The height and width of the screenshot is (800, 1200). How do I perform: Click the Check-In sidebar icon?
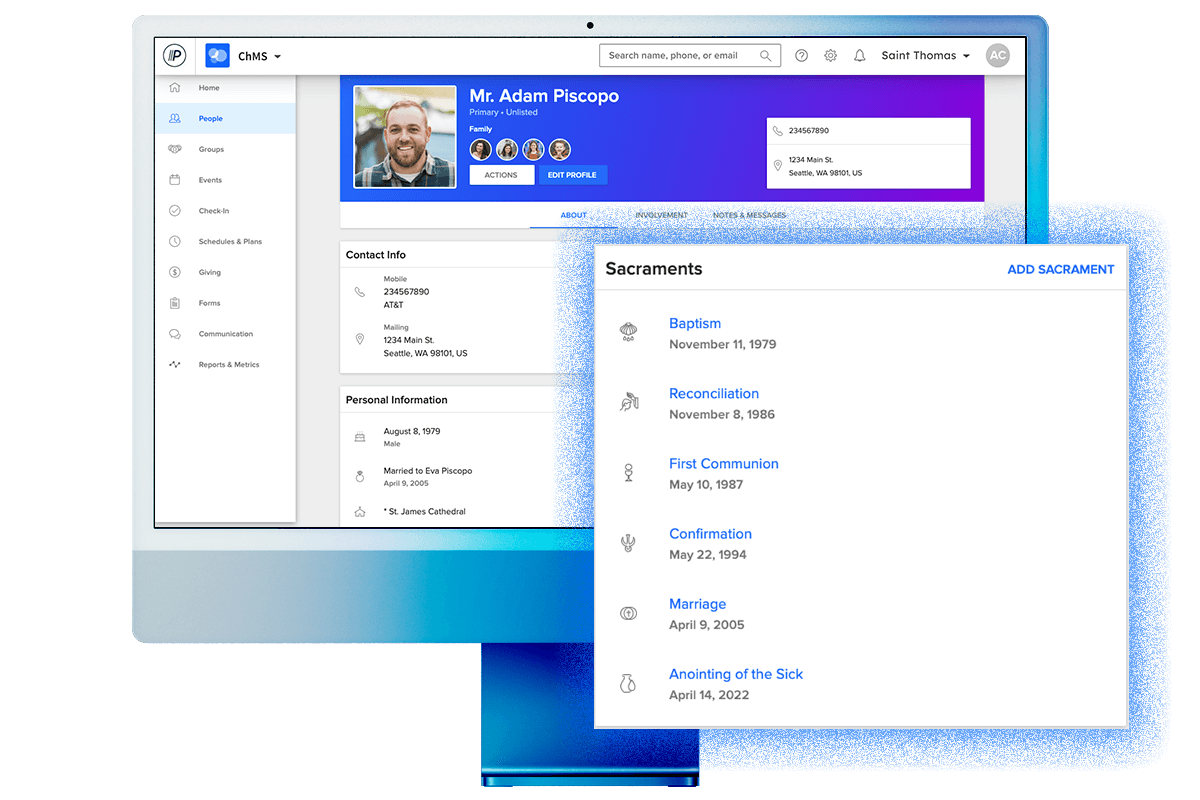tap(175, 211)
